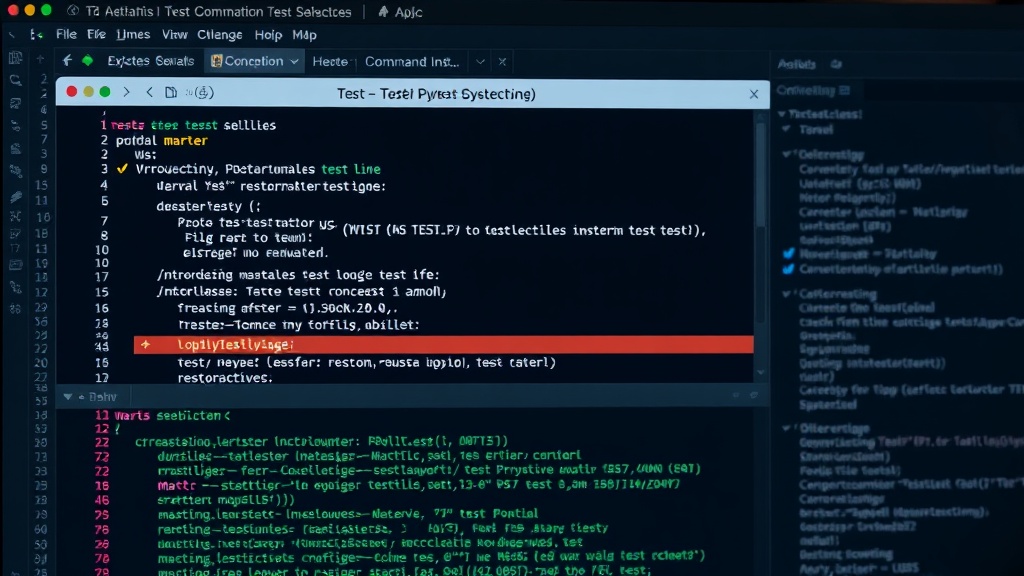Click the scroll-down arrow at the editor's bottom right
The image size is (1024, 576).
[x=760, y=372]
